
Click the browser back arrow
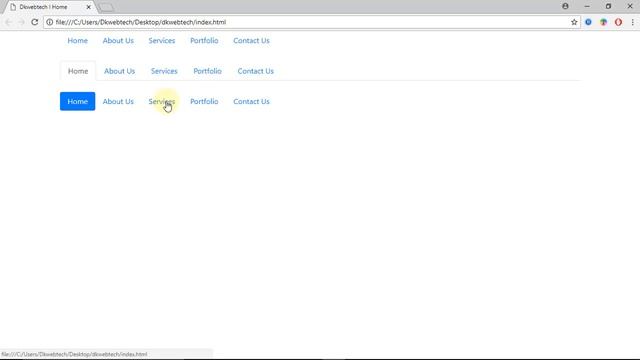point(9,22)
